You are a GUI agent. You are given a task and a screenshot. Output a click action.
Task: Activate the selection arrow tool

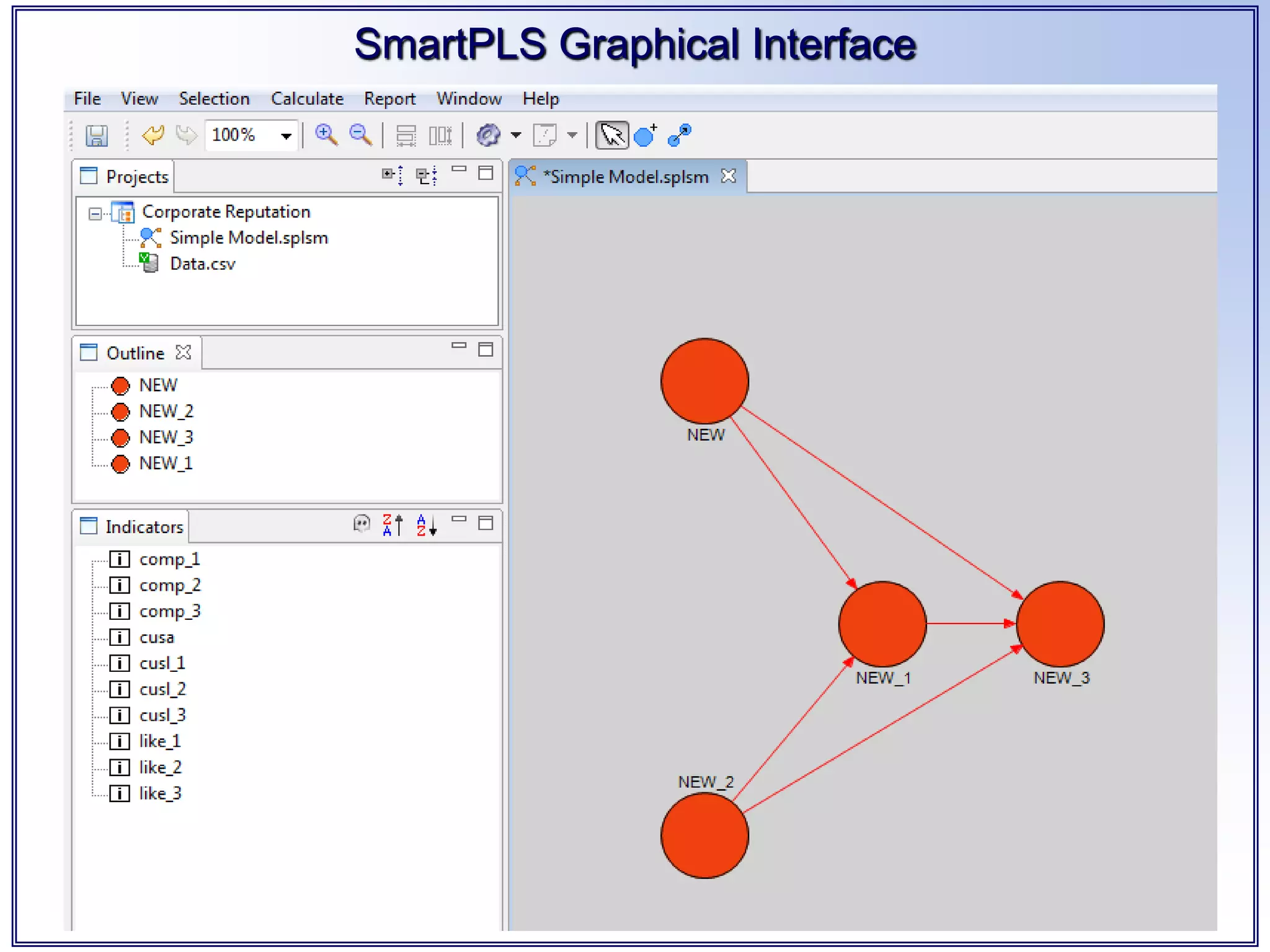coord(611,135)
